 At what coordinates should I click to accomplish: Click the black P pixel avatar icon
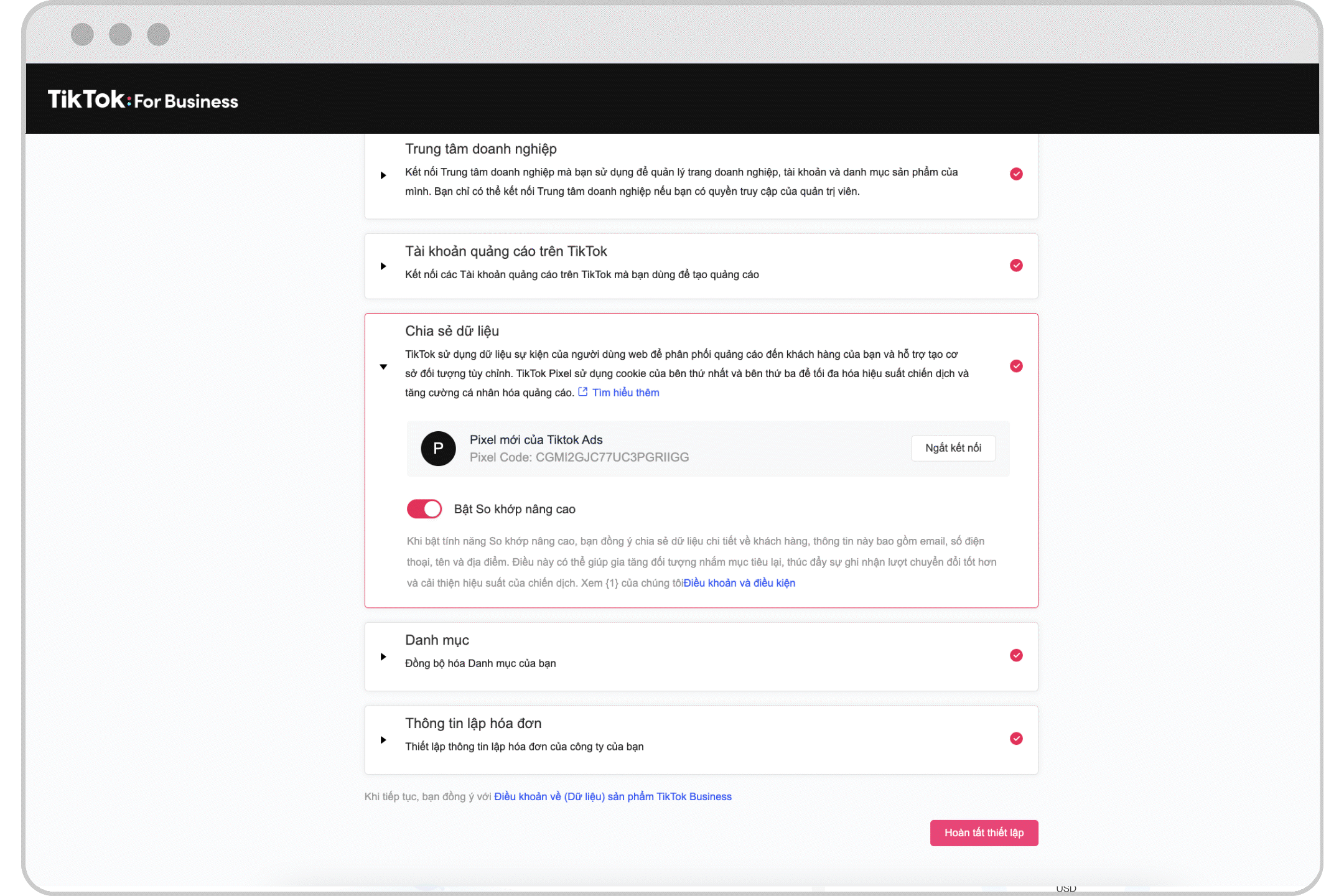438,449
